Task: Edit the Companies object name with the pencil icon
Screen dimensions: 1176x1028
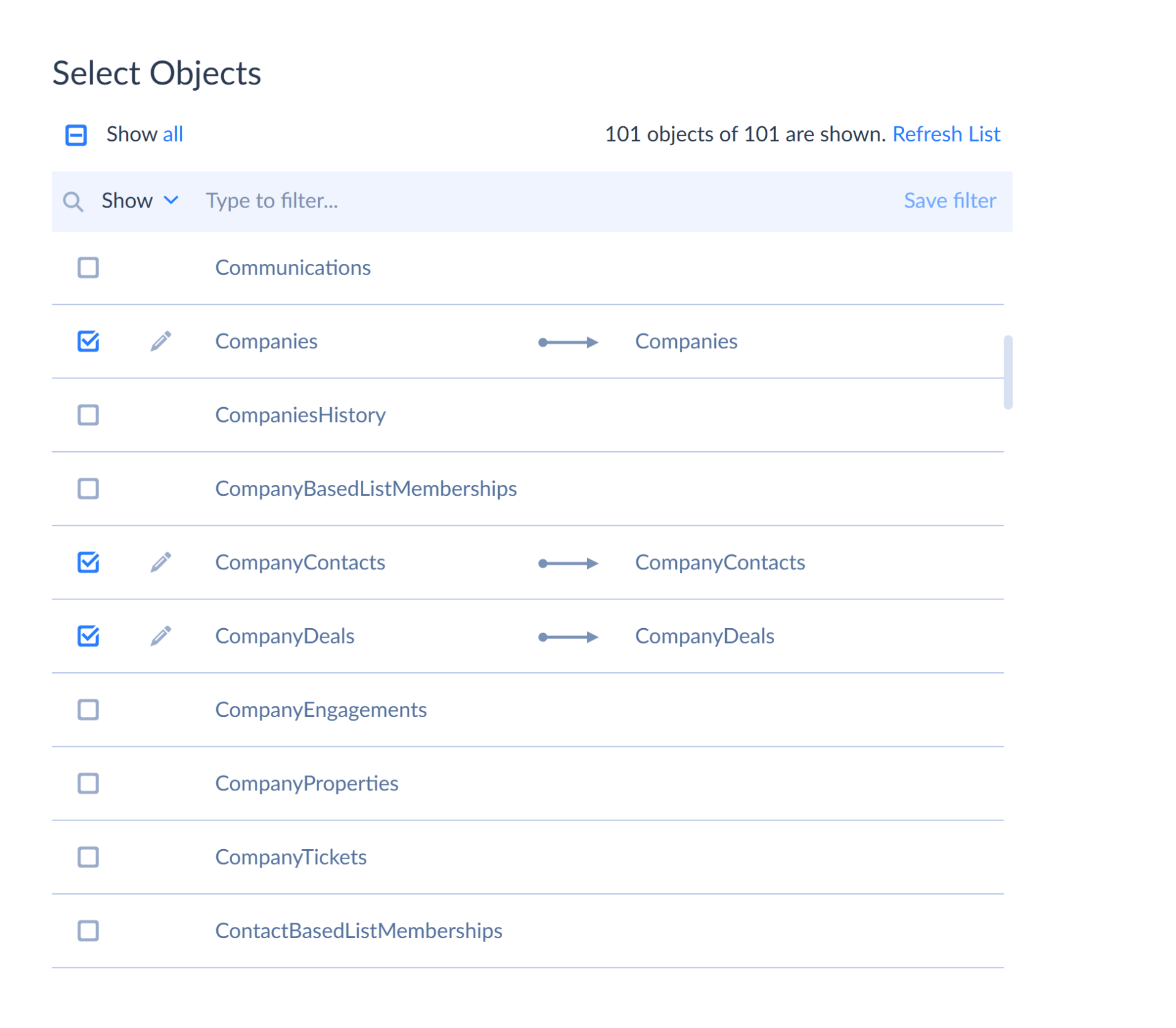Action: (x=161, y=342)
